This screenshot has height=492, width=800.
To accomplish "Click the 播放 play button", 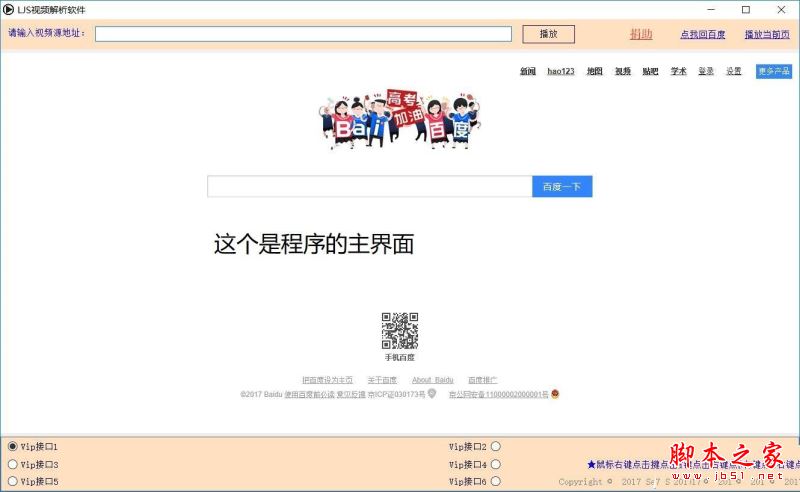I will coord(548,34).
